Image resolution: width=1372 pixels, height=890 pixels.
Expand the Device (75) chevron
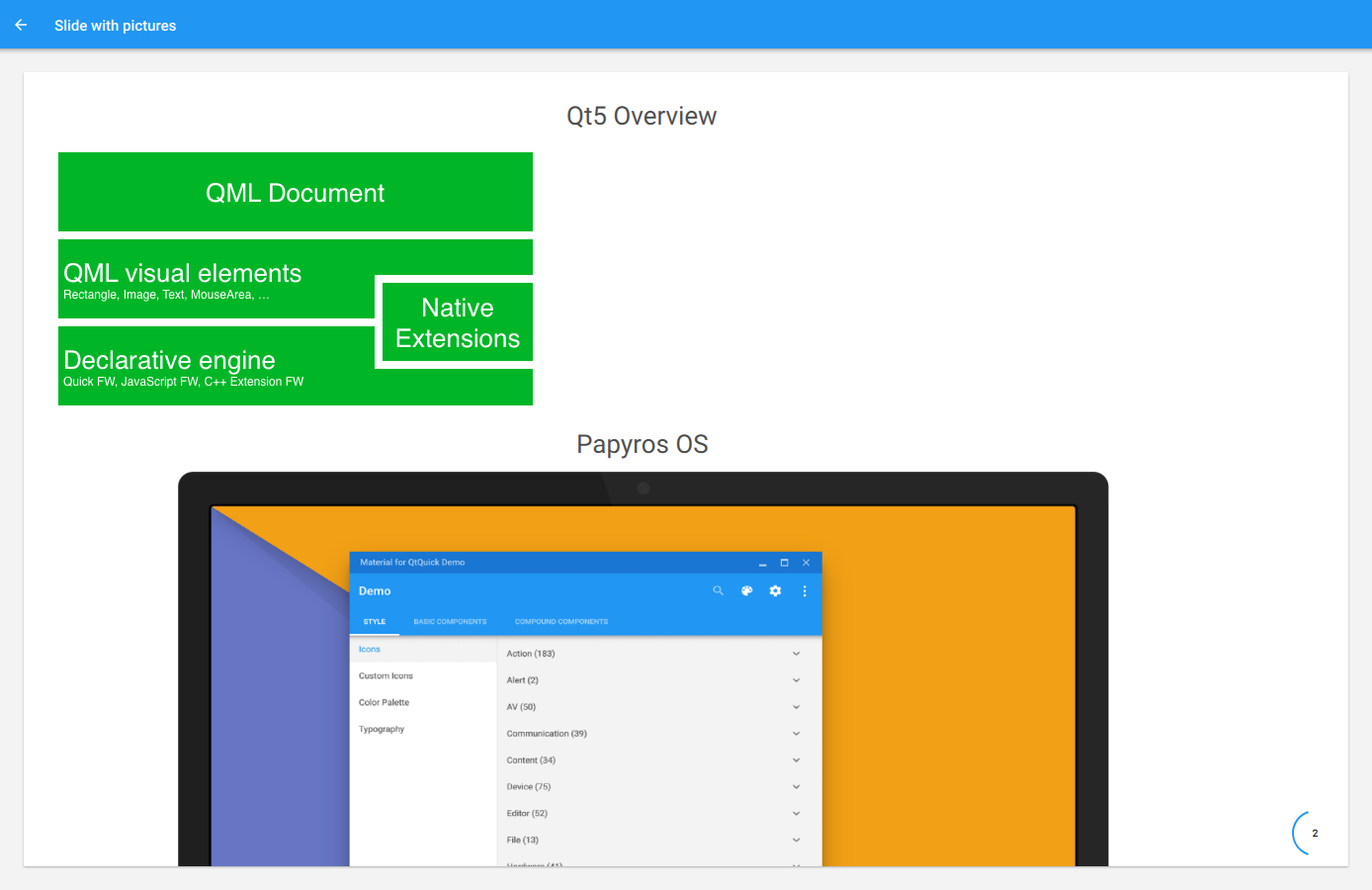pos(796,787)
